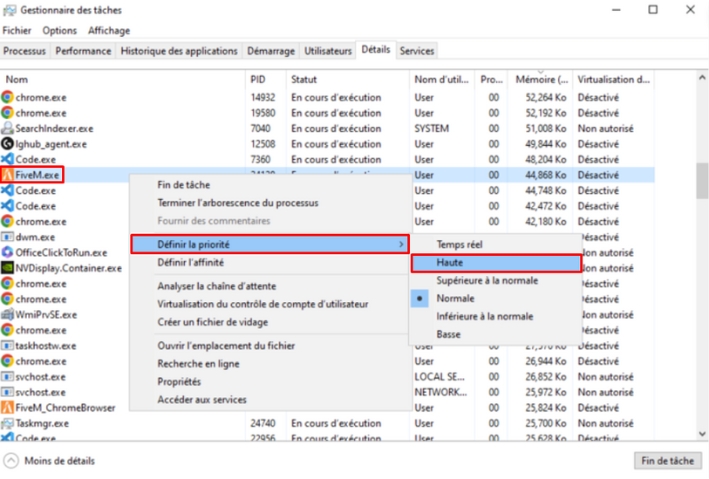Click the NVDisplay.Container.exe icon
Screen dimensions: 709x479
(x=8, y=268)
